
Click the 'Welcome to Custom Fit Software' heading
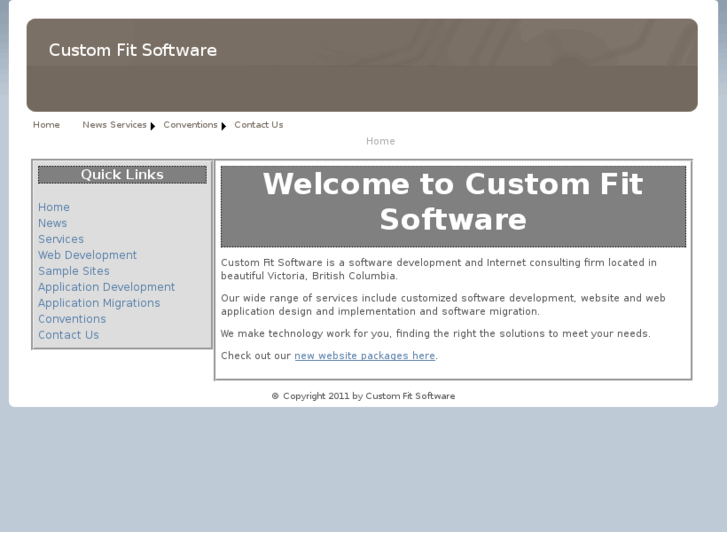click(453, 206)
